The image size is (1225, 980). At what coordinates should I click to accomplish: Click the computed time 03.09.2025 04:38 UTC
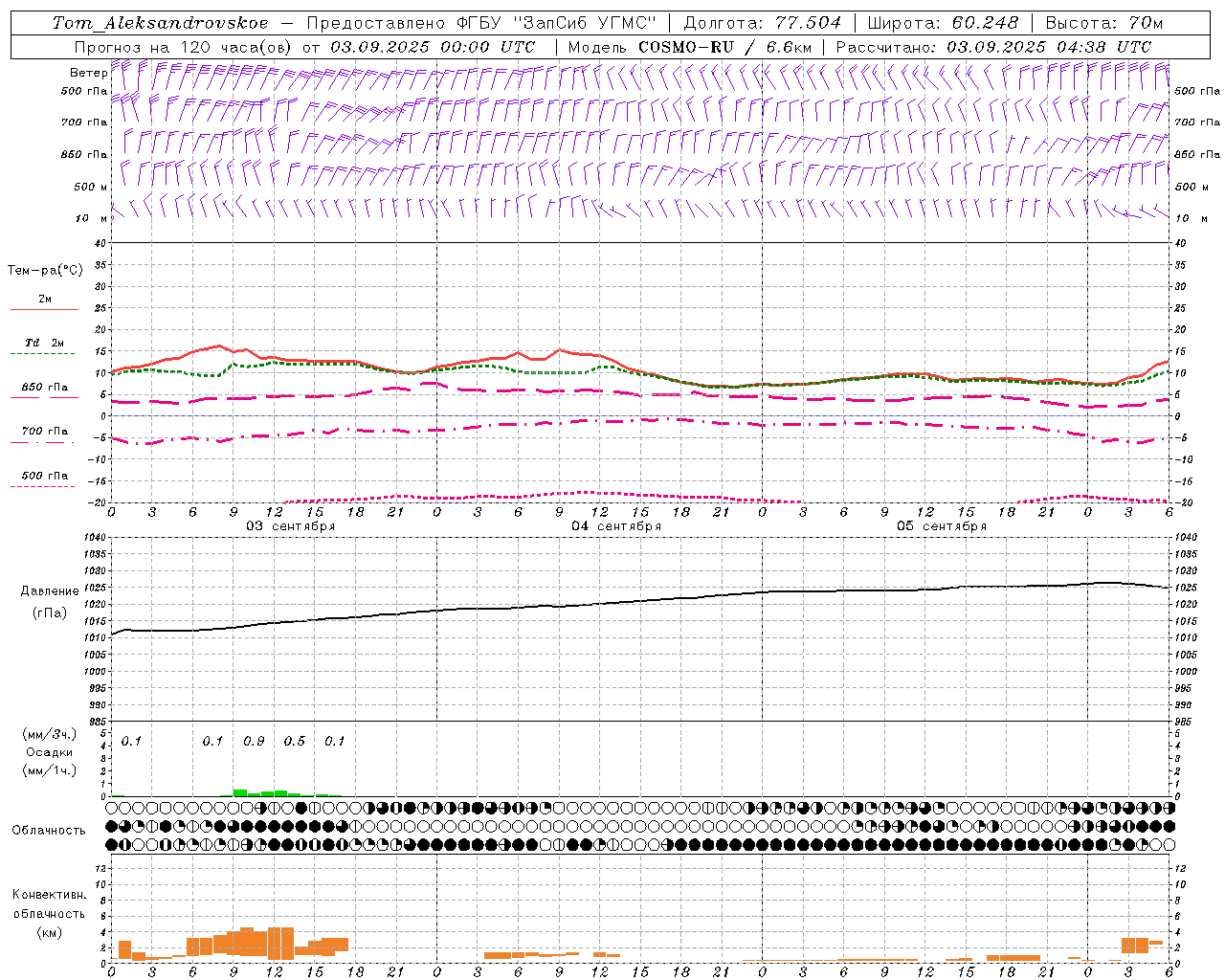coord(1049,47)
